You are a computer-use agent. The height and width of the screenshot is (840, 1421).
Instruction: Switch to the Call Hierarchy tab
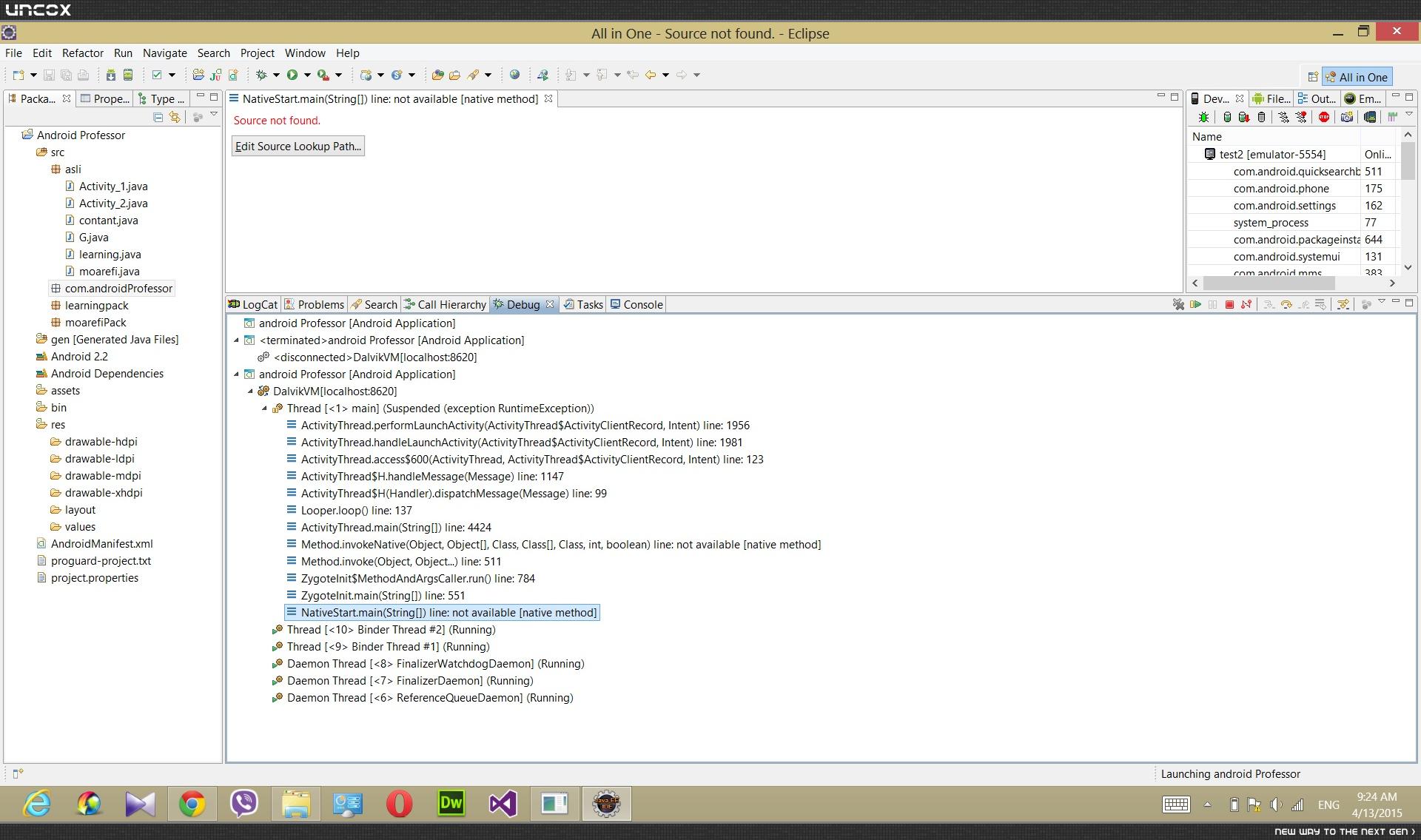445,305
